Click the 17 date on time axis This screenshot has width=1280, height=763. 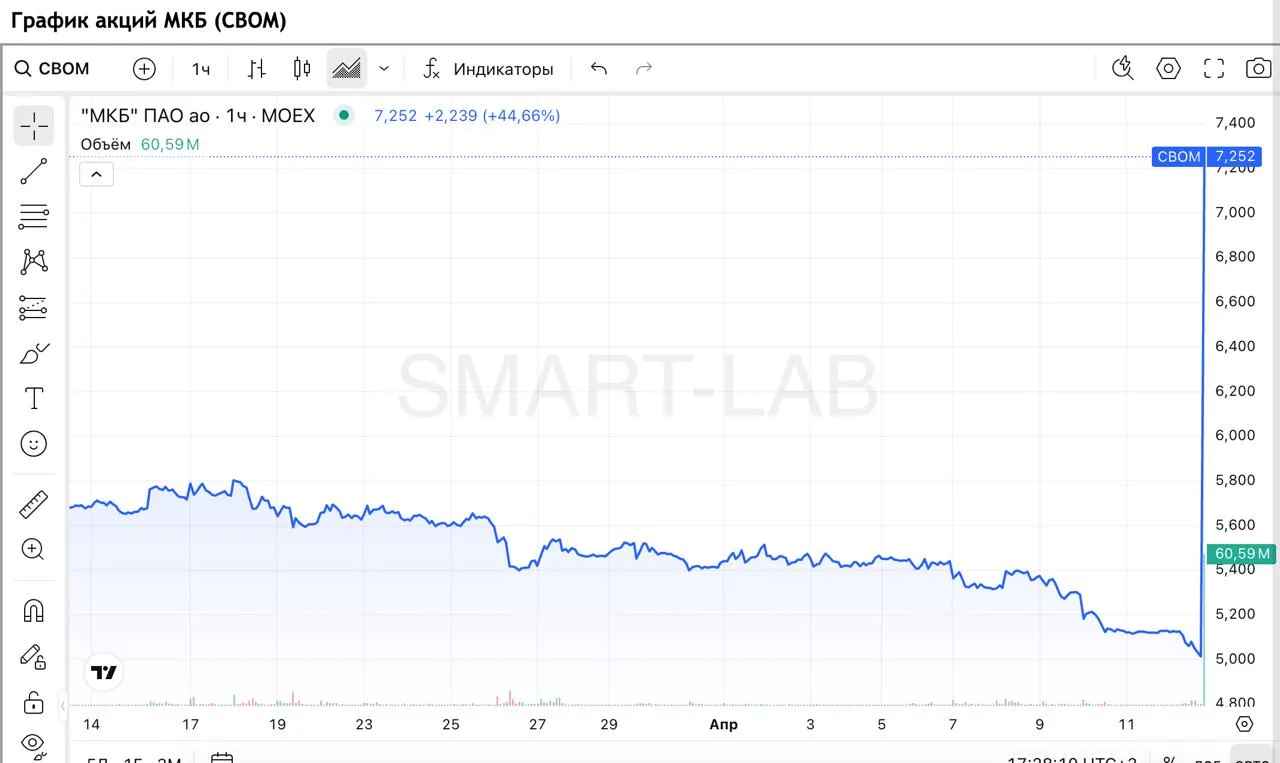(190, 725)
